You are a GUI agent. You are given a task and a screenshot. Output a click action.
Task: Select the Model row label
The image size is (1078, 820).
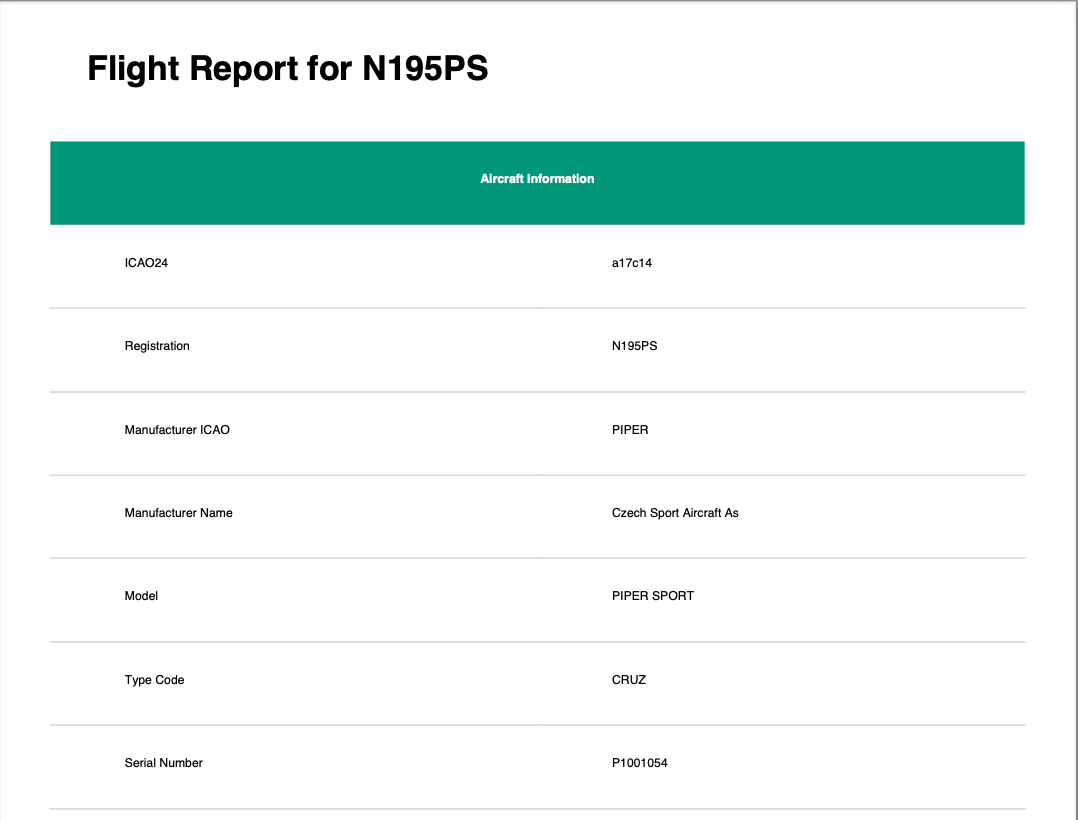click(x=141, y=596)
